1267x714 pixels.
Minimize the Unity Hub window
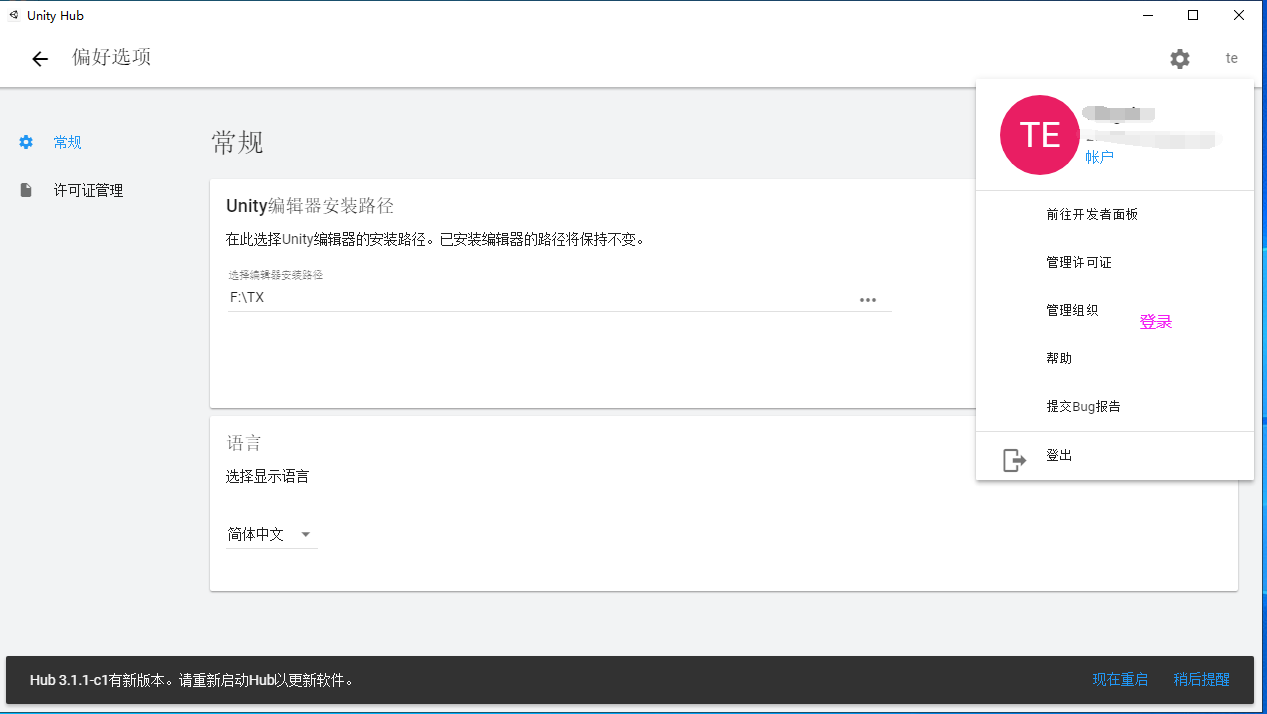coord(1148,15)
